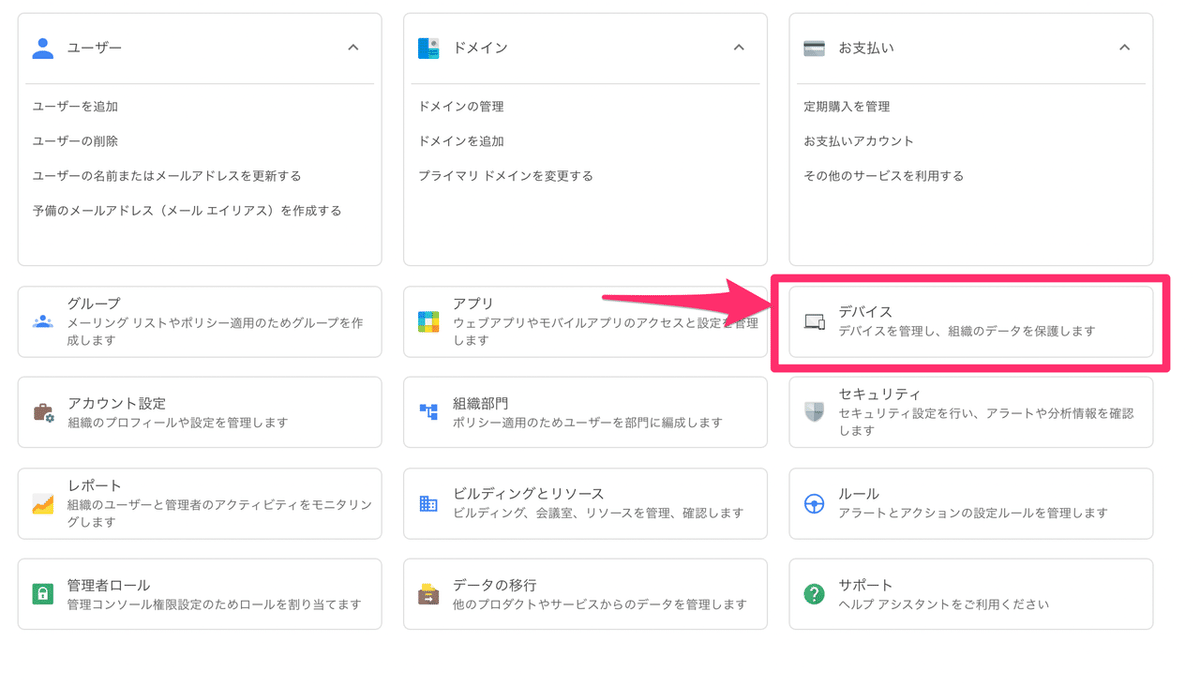Open the ユーザーの削除 link
The width and height of the screenshot is (1200, 683).
pyautogui.click(x=75, y=141)
